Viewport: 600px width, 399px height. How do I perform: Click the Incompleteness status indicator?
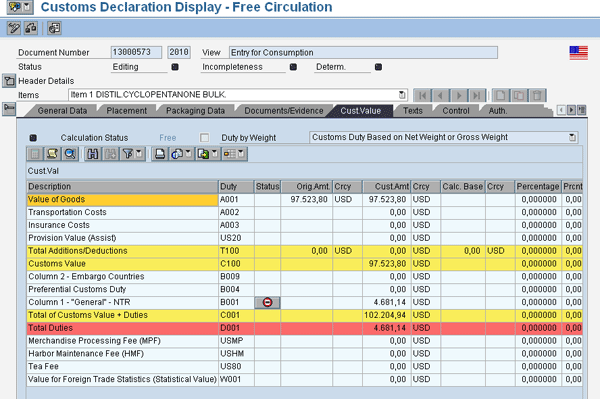coord(293,67)
